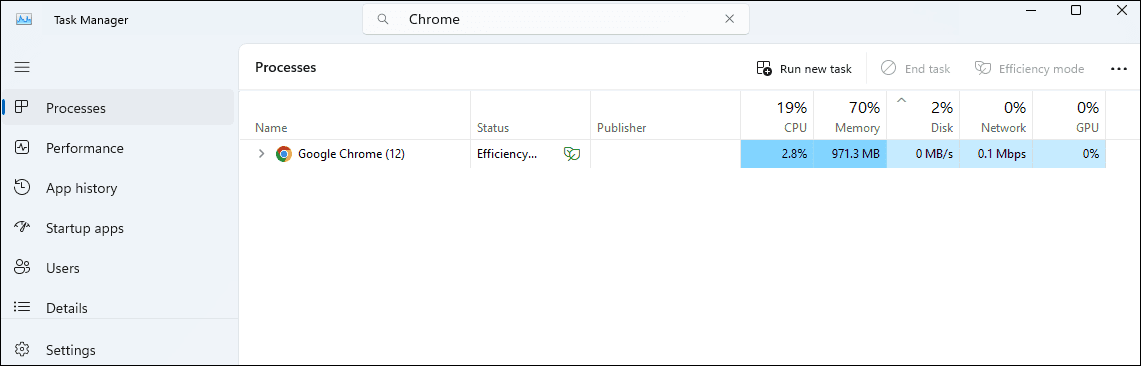Click the 971.3 MB memory cell
Screen dimensions: 1141x366
point(850,154)
